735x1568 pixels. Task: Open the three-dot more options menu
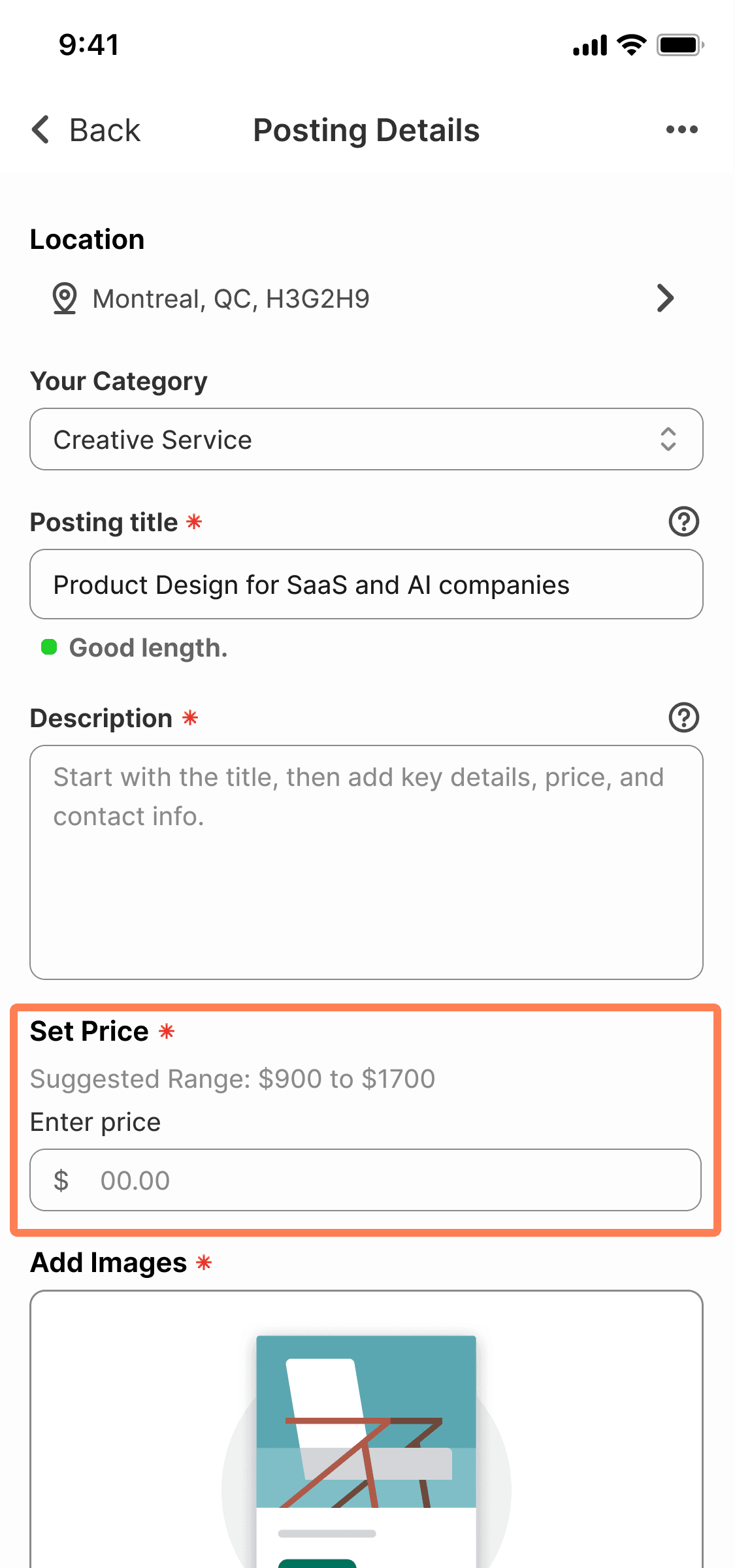click(x=681, y=129)
